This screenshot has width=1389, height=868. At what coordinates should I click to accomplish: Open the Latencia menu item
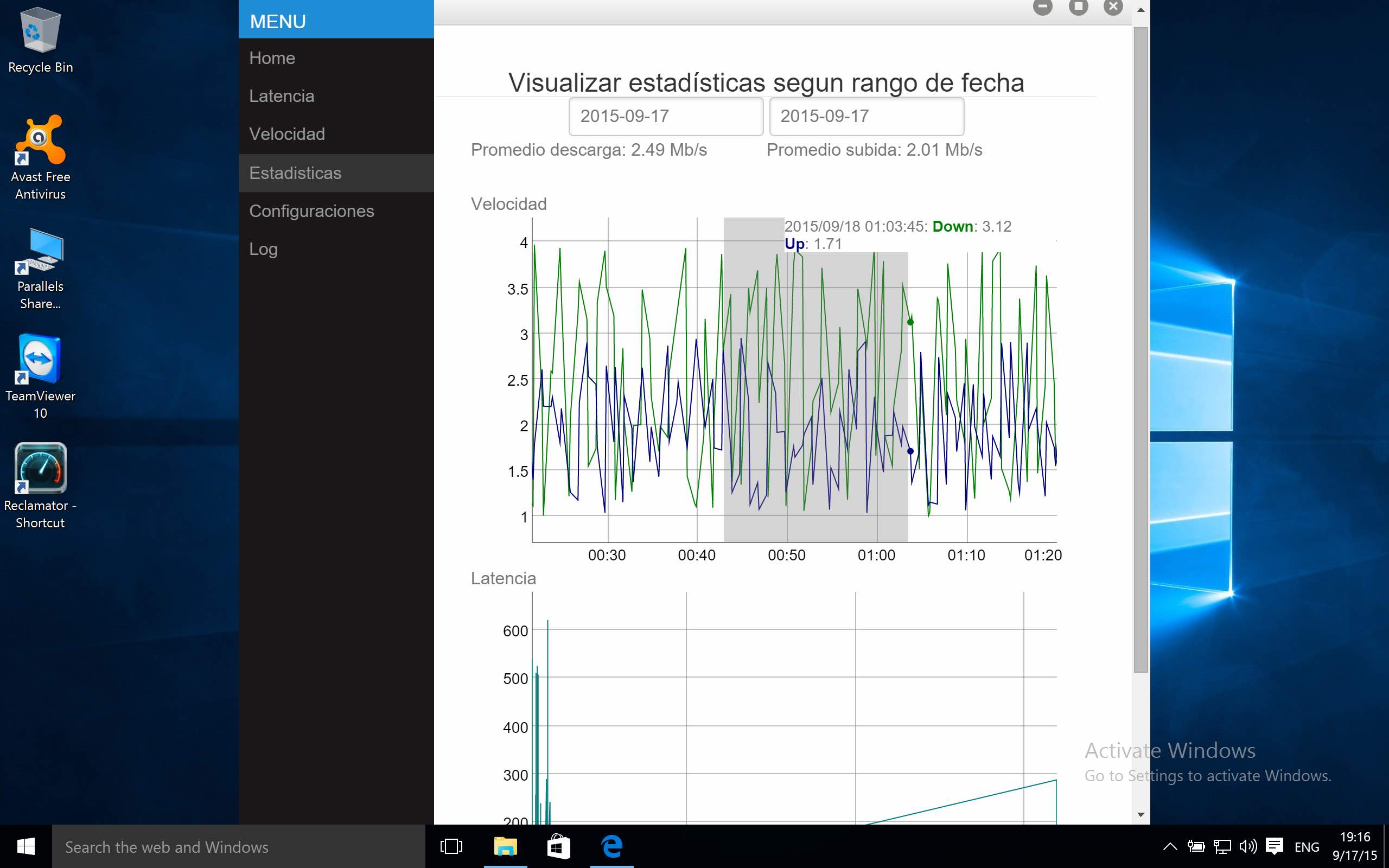[336, 96]
